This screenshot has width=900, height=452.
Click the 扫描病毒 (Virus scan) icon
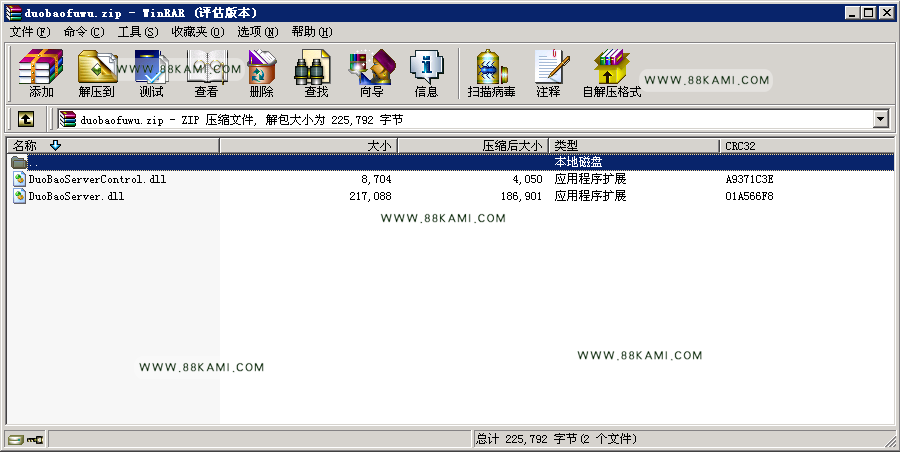tap(491, 73)
